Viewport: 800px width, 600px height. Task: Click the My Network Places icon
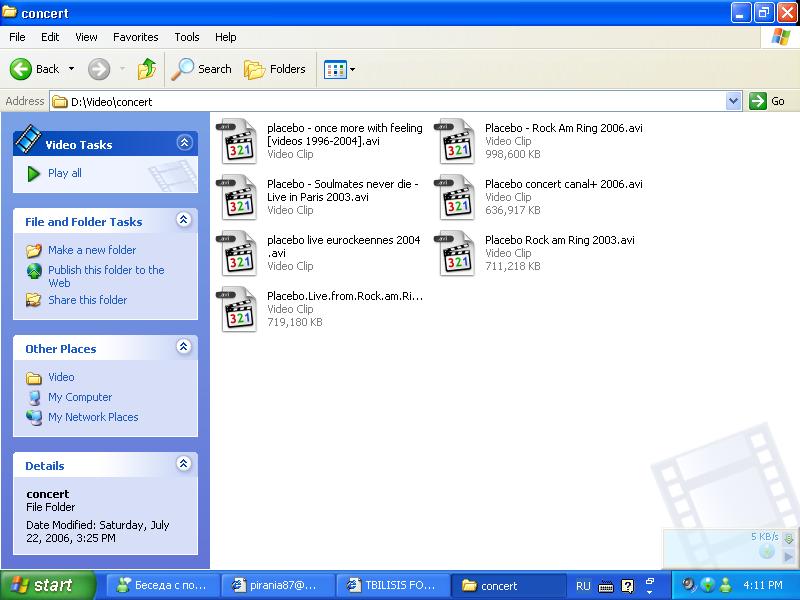pyautogui.click(x=34, y=417)
